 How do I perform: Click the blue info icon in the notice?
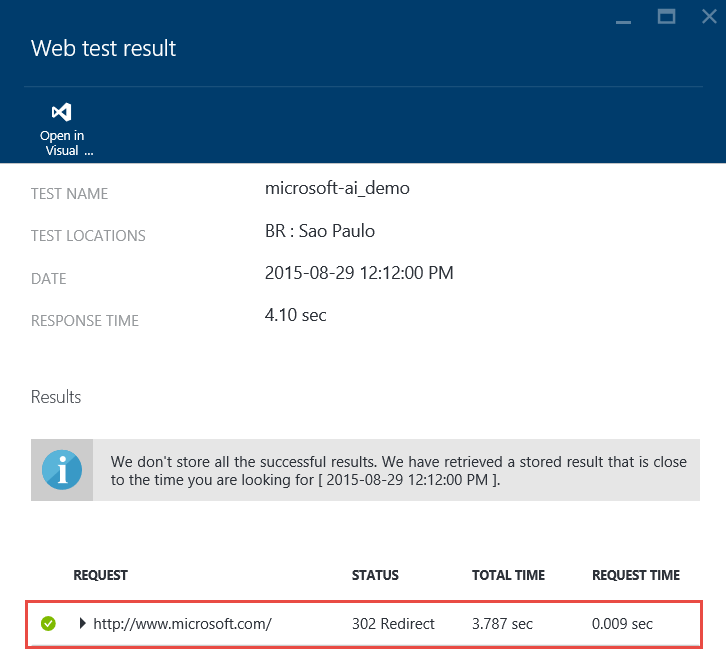pyautogui.click(x=62, y=470)
